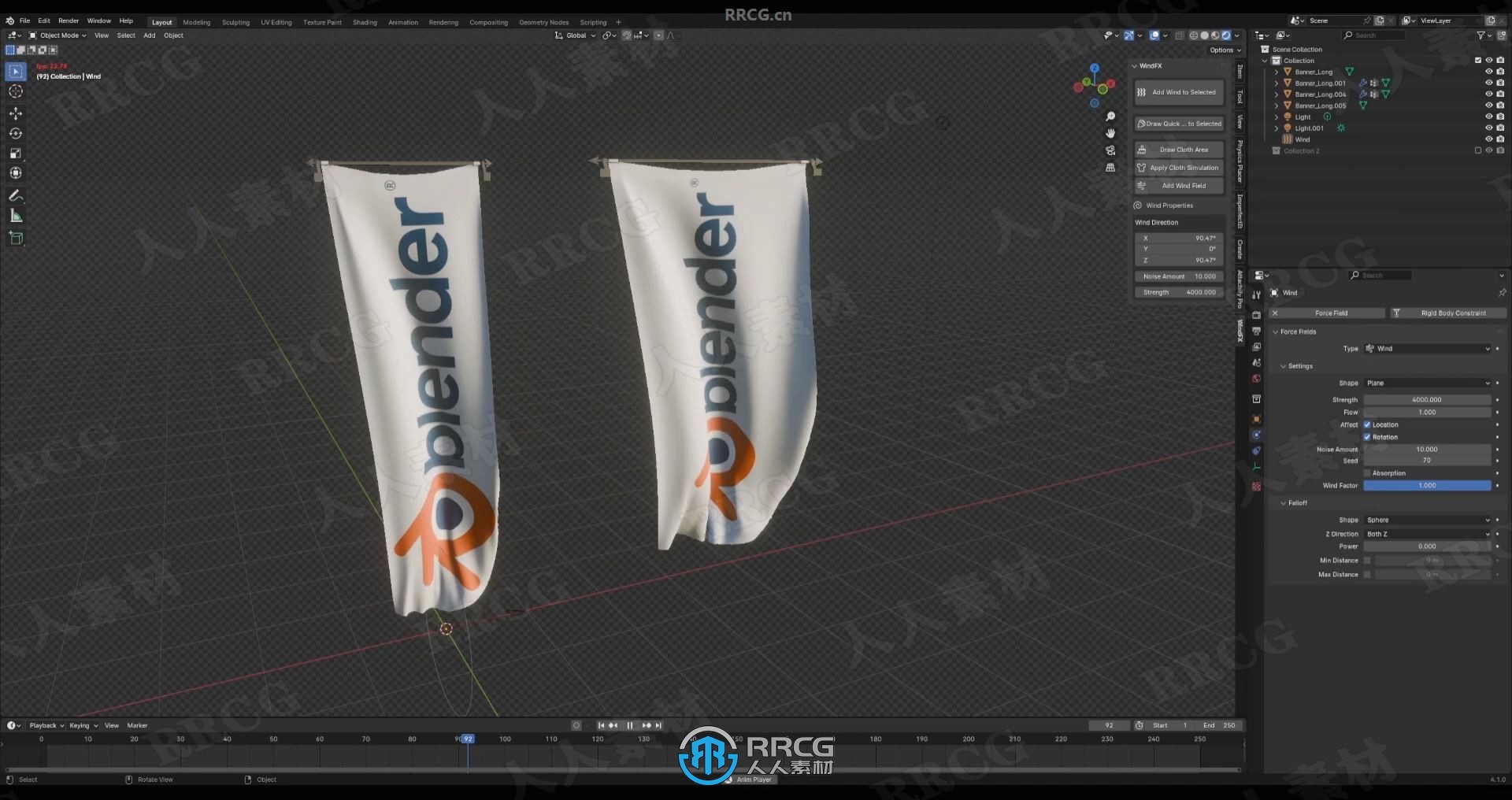Viewport: 1512px width, 800px height.
Task: Open the Settings Shape dropdown set to Plane
Action: pyautogui.click(x=1427, y=383)
